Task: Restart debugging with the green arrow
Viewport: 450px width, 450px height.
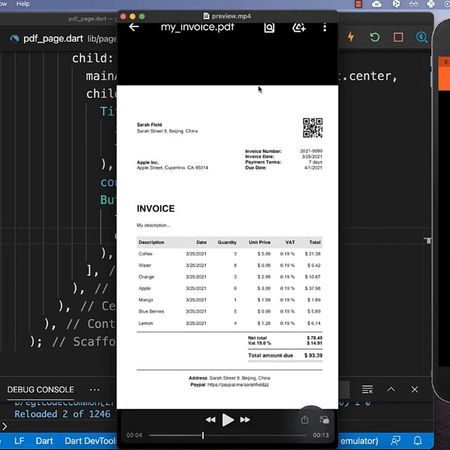Action: pos(375,37)
